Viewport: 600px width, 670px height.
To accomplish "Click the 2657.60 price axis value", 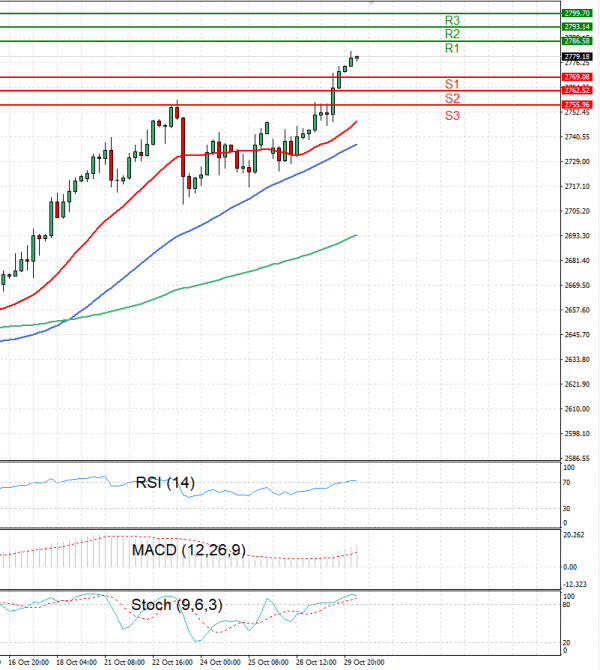I will (577, 310).
